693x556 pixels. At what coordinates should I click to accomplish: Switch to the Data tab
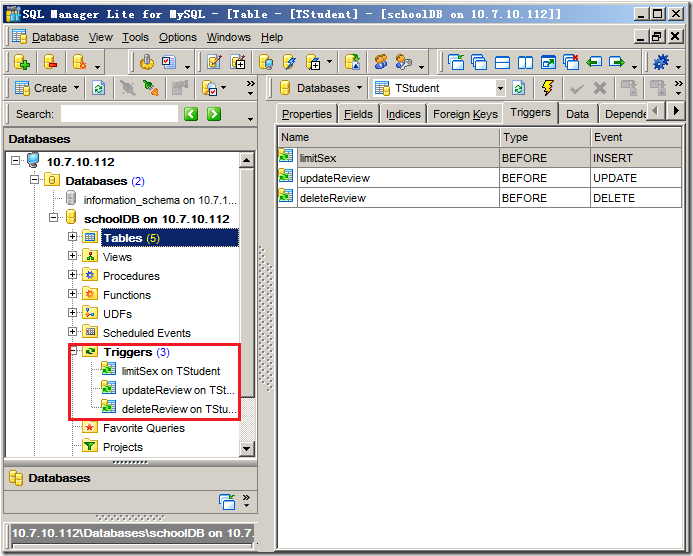pos(577,114)
